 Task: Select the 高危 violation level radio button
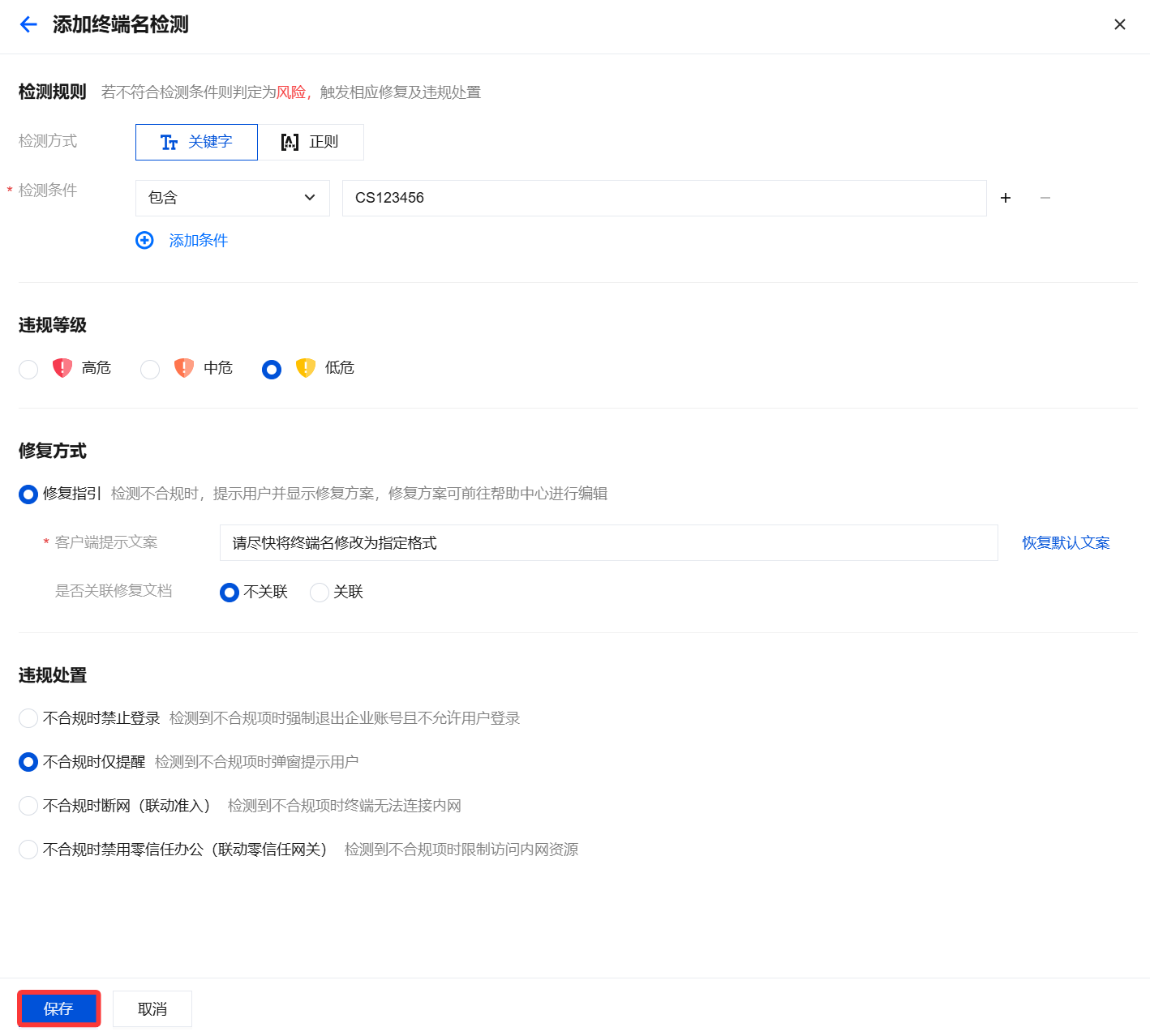[28, 370]
